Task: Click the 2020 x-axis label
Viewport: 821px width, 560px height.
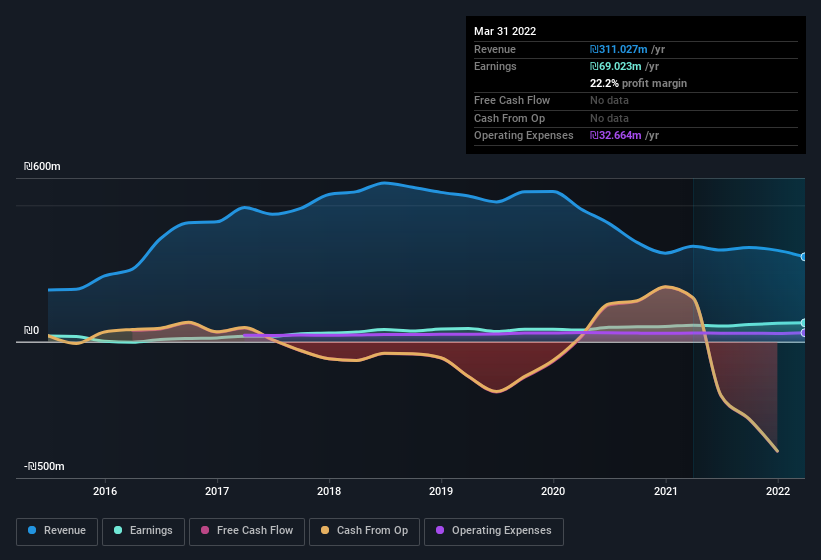Action: [x=553, y=491]
